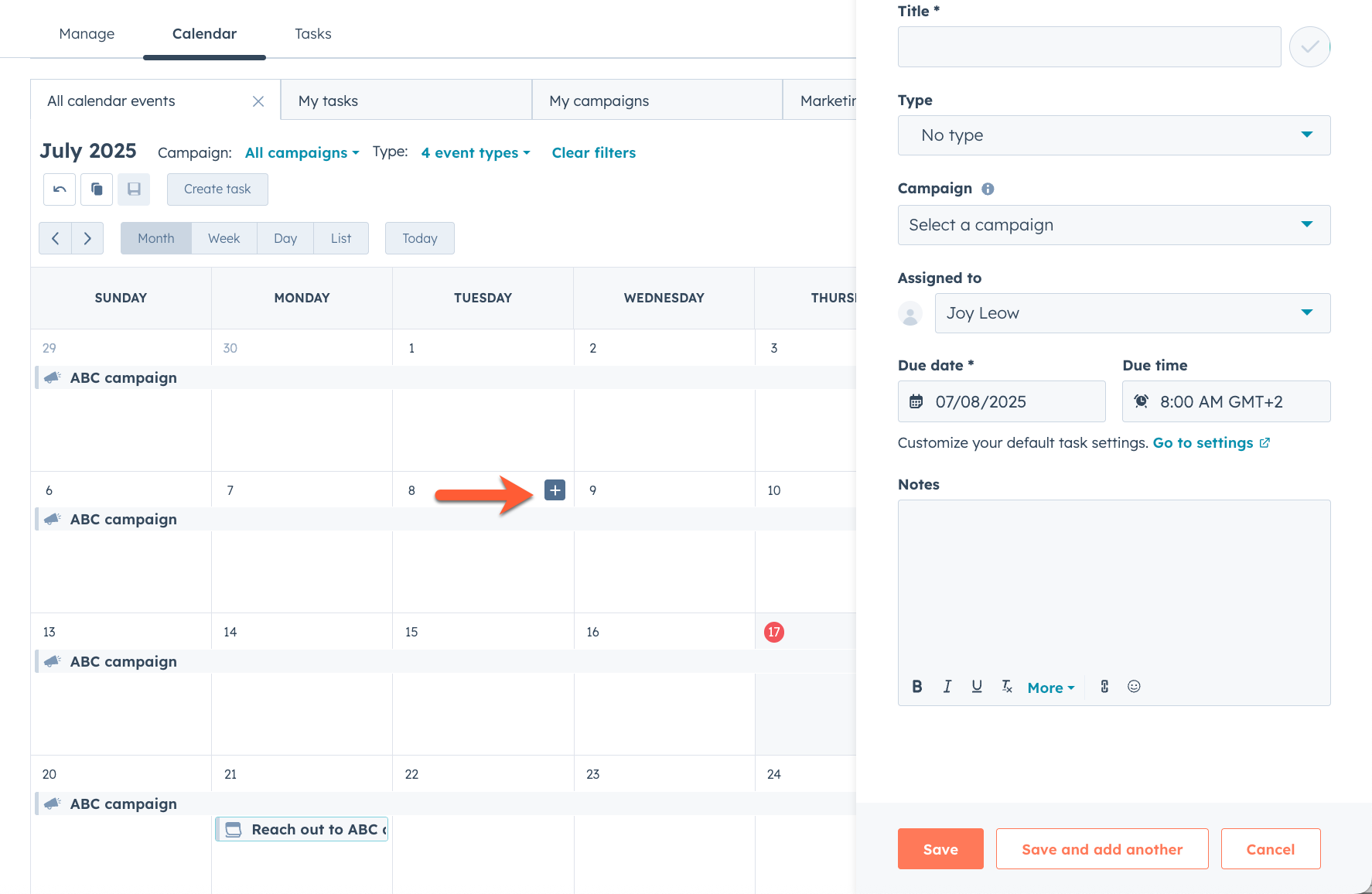
Task: Click the copy/duplicate icon in the calendar toolbar
Action: point(96,189)
